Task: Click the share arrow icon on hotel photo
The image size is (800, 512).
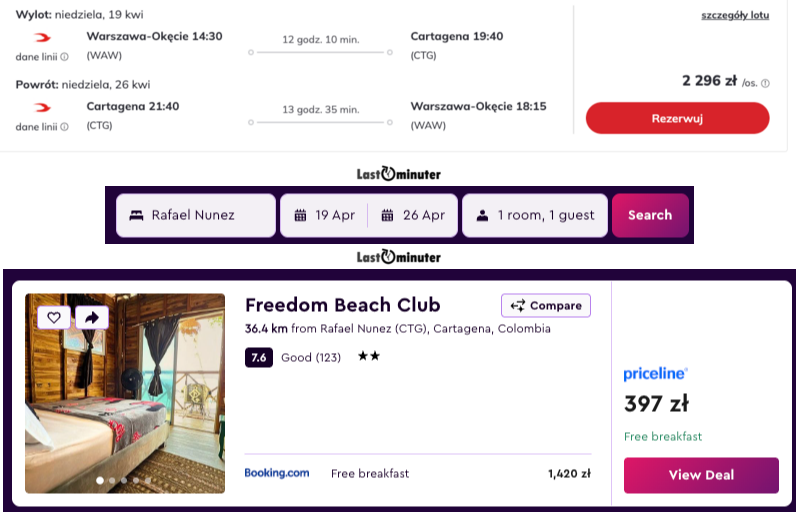Action: click(x=91, y=317)
